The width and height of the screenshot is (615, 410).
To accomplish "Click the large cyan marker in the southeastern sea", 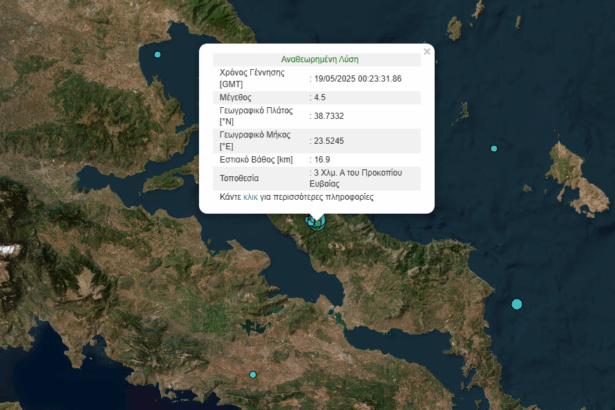I will click(517, 304).
